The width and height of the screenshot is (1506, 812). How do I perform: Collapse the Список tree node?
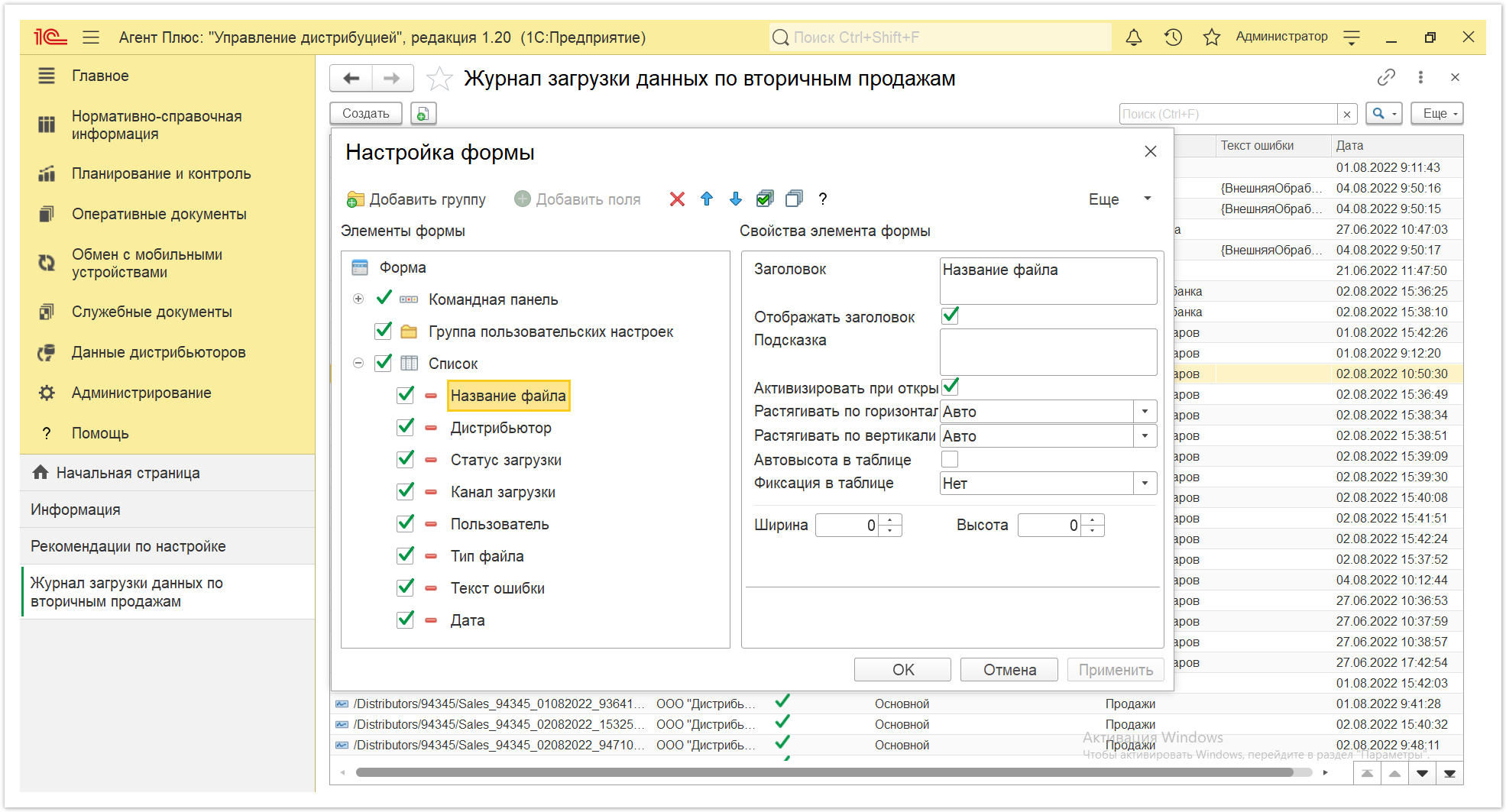coord(358,363)
